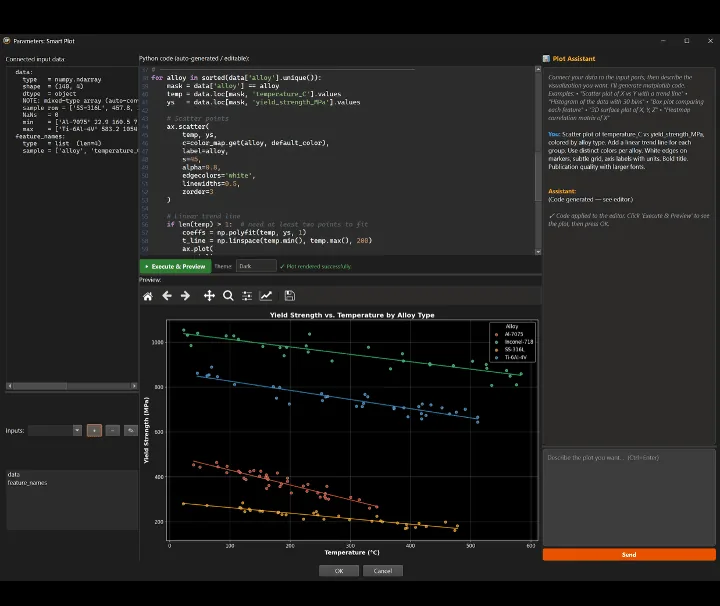This screenshot has height=606, width=720.
Task: Click the Smart Plot window title icon
Action: [7, 41]
